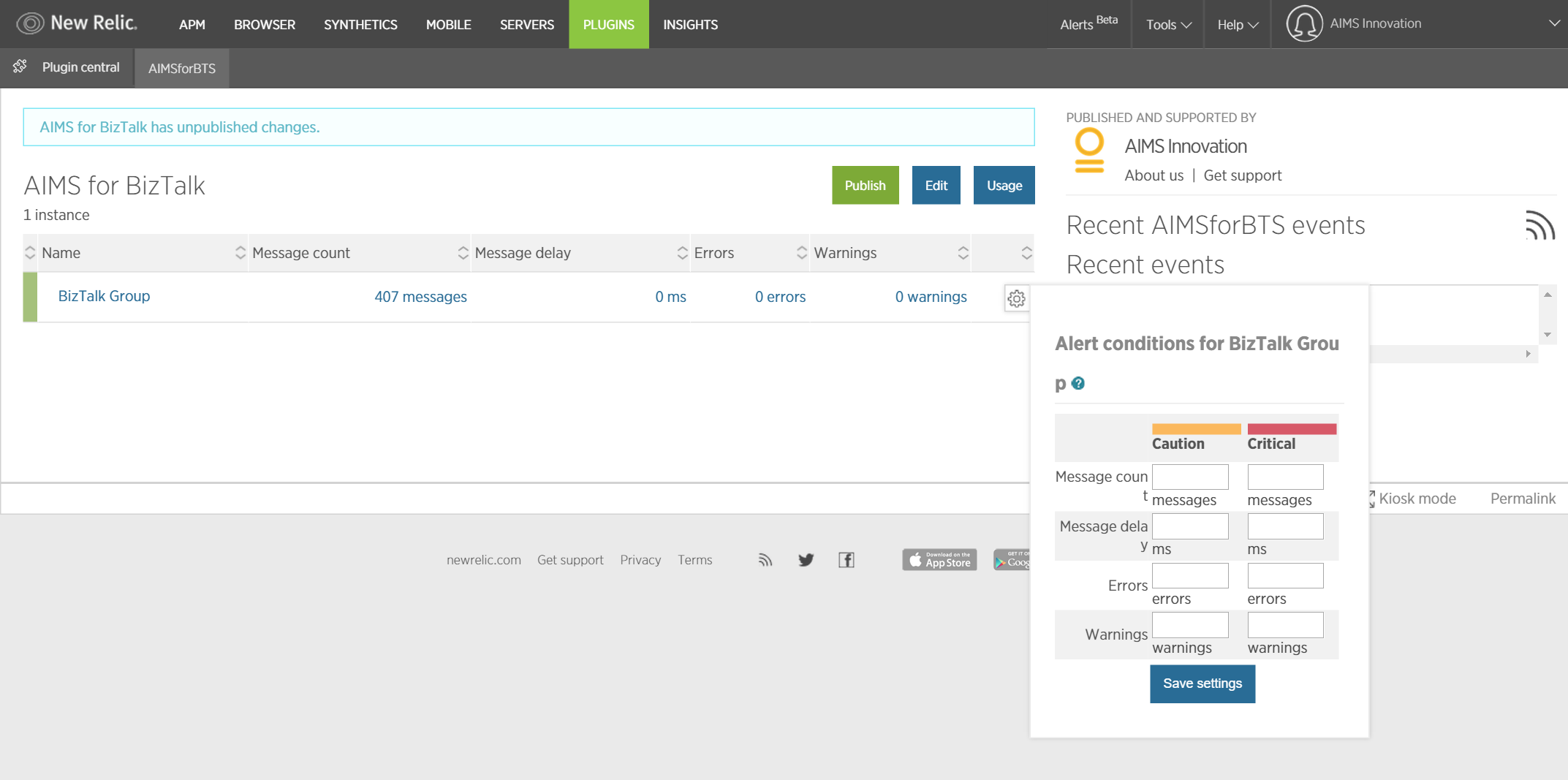Screen dimensions: 1568x780
Task: Click the sort arrows of the last column
Action: point(1026,253)
